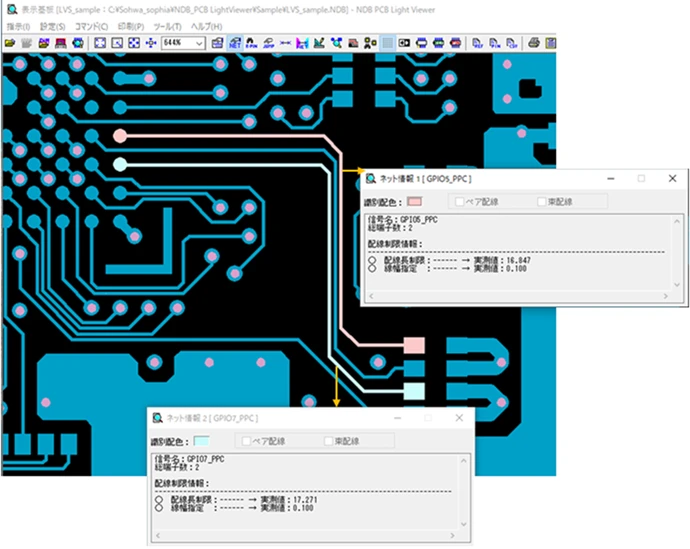
Task: Click the first zoom icon left of the pan tool
Action: coord(99,43)
